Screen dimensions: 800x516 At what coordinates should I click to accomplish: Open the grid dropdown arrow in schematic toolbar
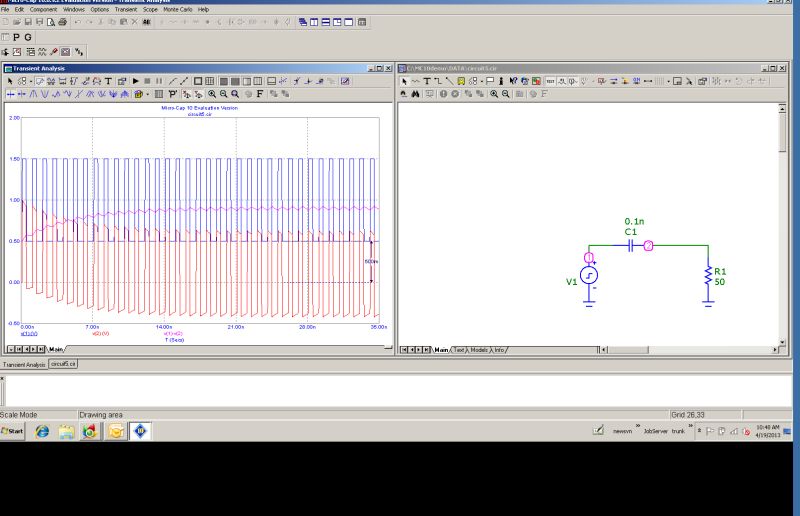[668, 82]
